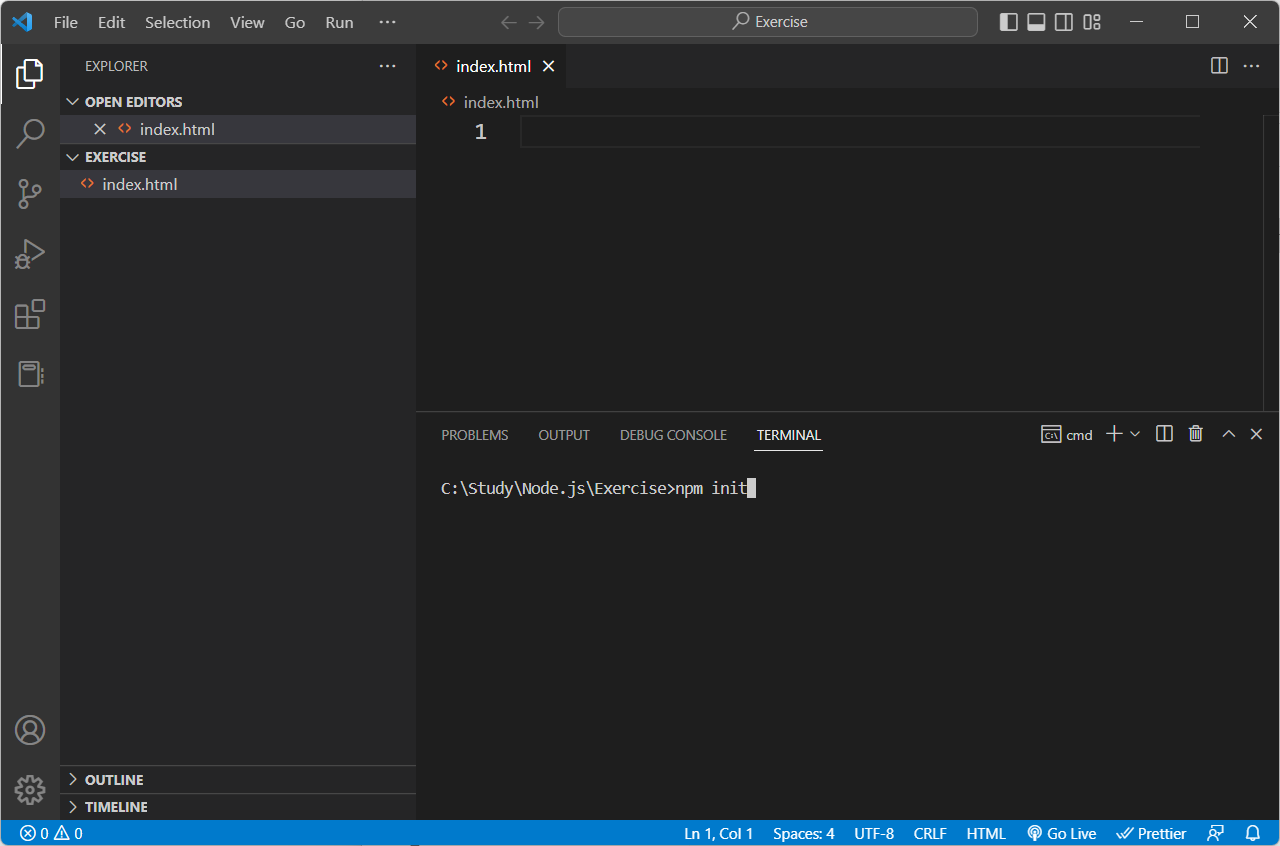Open the notebook icon view in activity bar

coord(30,374)
